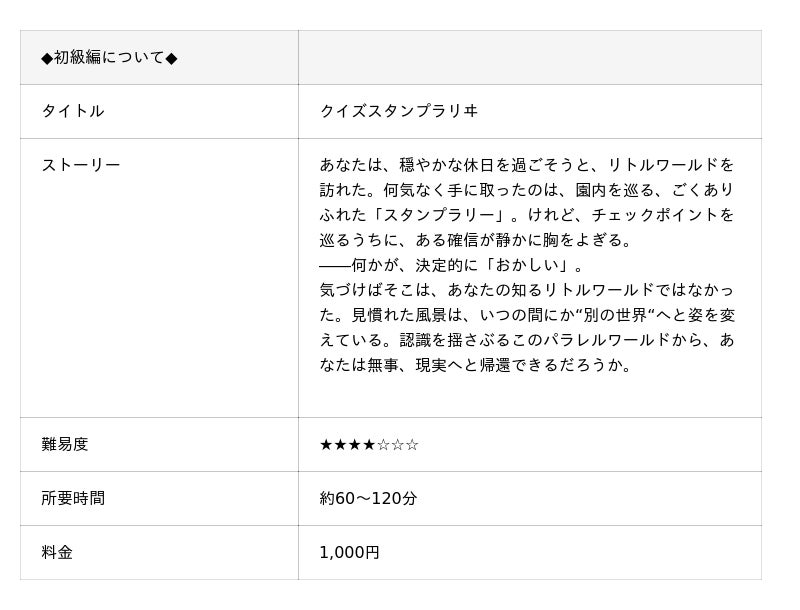
Task: Click the last empty difficulty star
Action: pos(412,444)
